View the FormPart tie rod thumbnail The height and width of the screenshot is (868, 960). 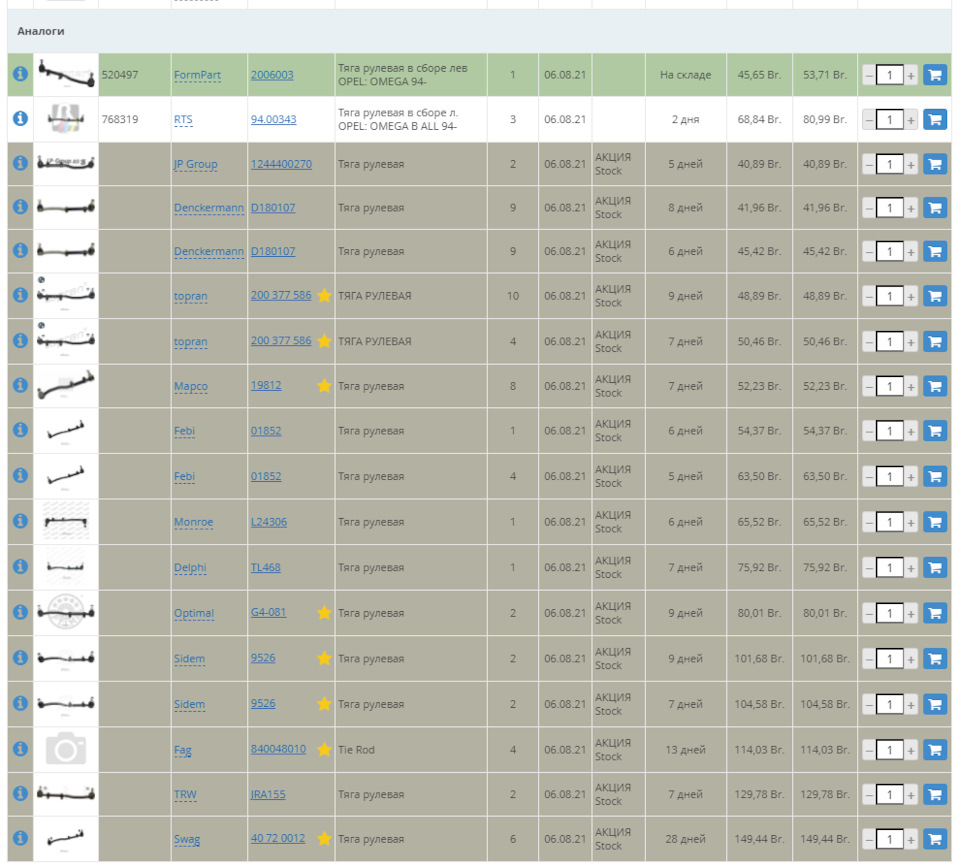[66, 74]
